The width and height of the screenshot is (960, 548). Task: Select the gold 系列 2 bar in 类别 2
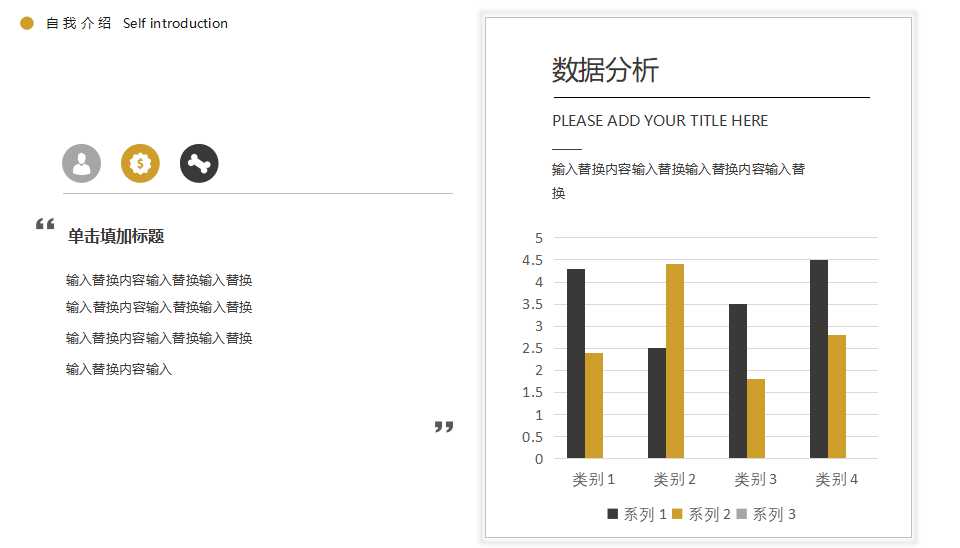(x=675, y=361)
